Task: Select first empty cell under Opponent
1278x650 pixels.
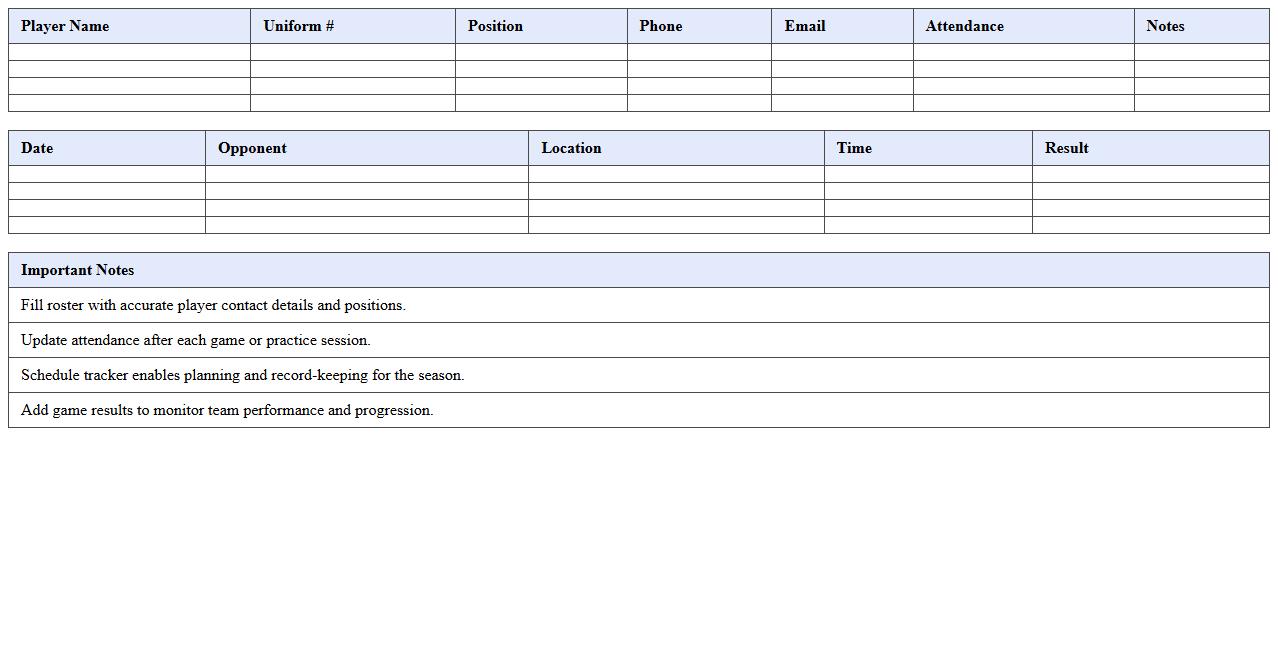Action: [x=366, y=174]
